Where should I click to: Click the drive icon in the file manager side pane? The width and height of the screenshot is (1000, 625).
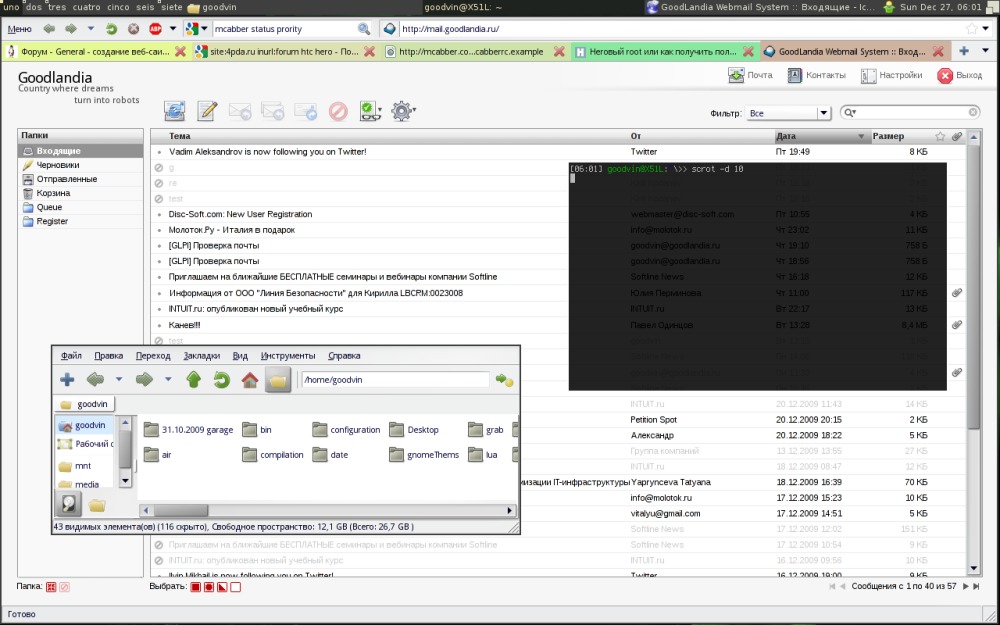tap(69, 504)
